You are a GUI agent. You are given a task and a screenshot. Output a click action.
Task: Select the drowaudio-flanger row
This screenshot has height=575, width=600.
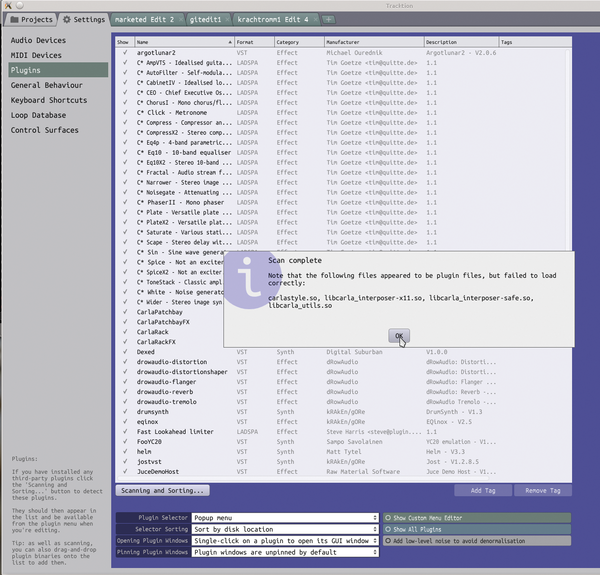pyautogui.click(x=341, y=382)
